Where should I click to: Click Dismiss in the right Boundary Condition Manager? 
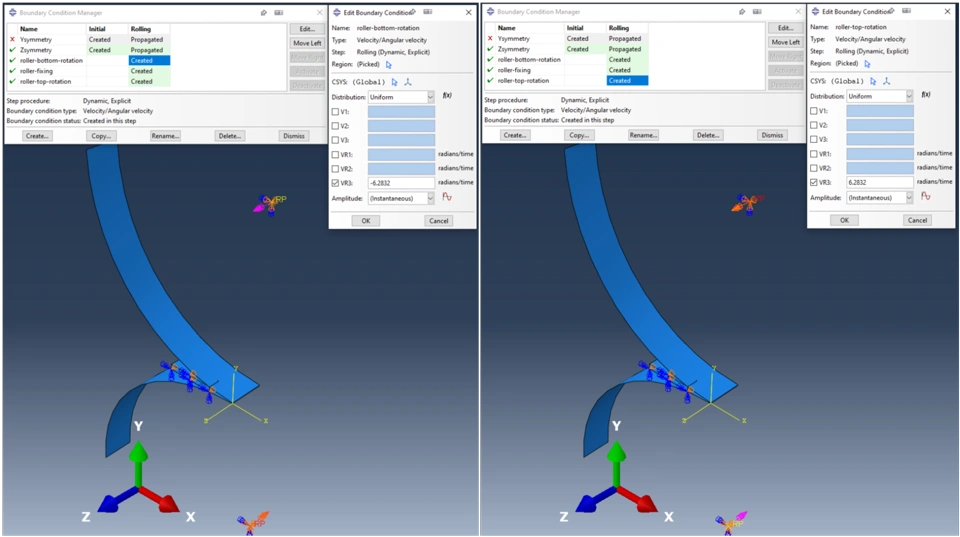click(772, 135)
